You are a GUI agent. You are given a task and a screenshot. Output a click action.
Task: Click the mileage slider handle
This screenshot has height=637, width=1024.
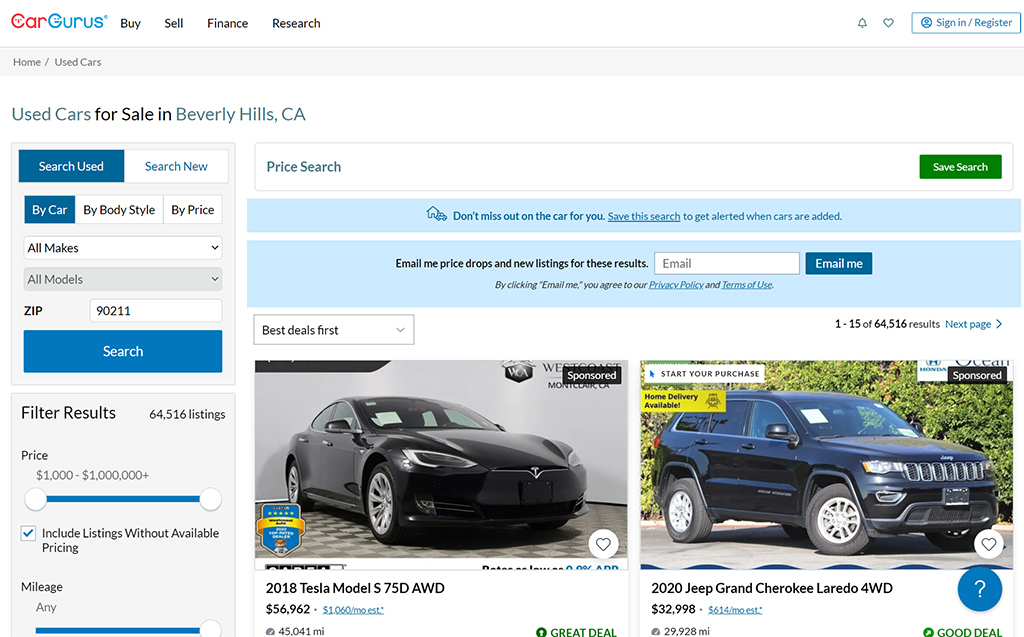[210, 630]
